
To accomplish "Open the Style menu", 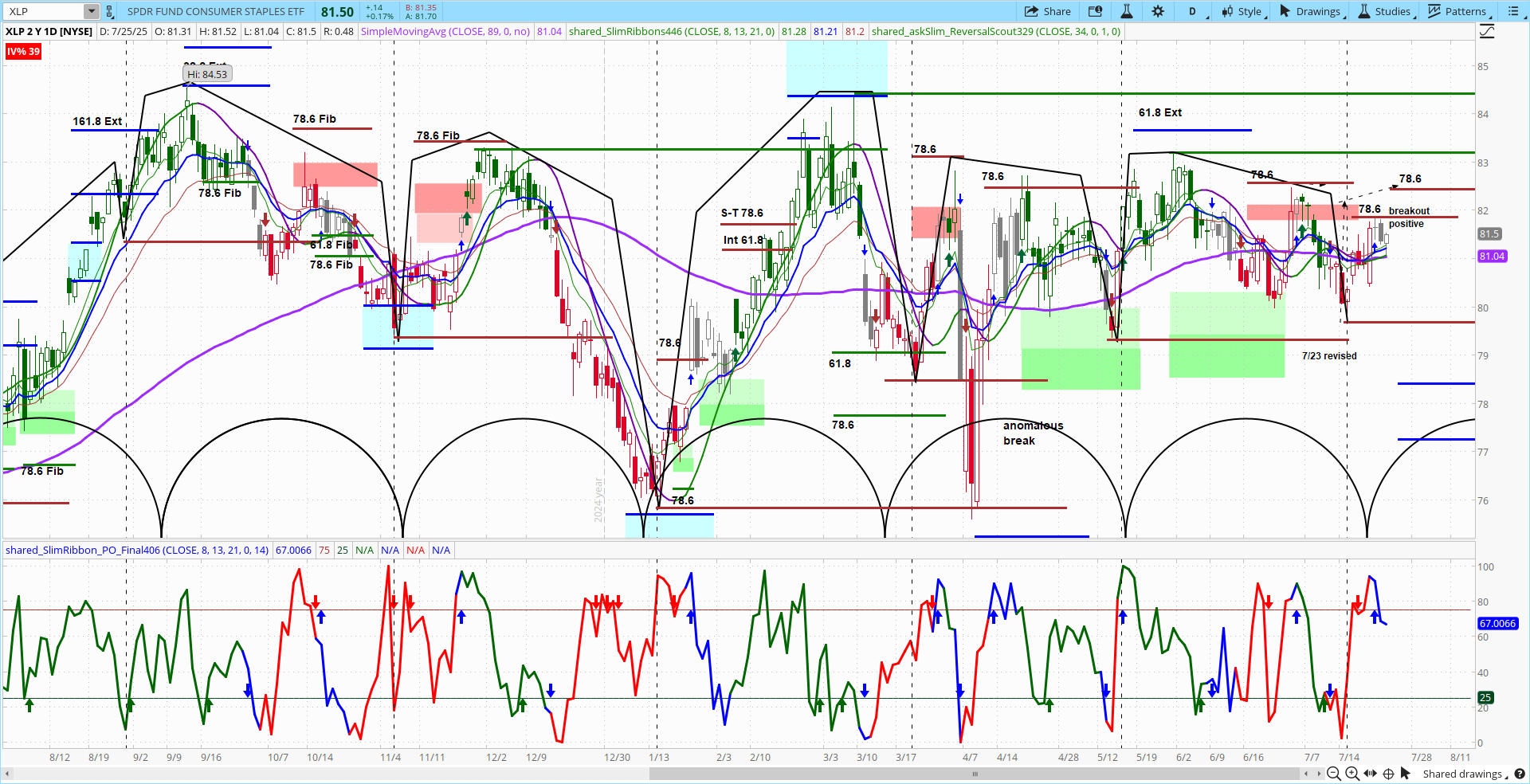I will click(x=1243, y=11).
